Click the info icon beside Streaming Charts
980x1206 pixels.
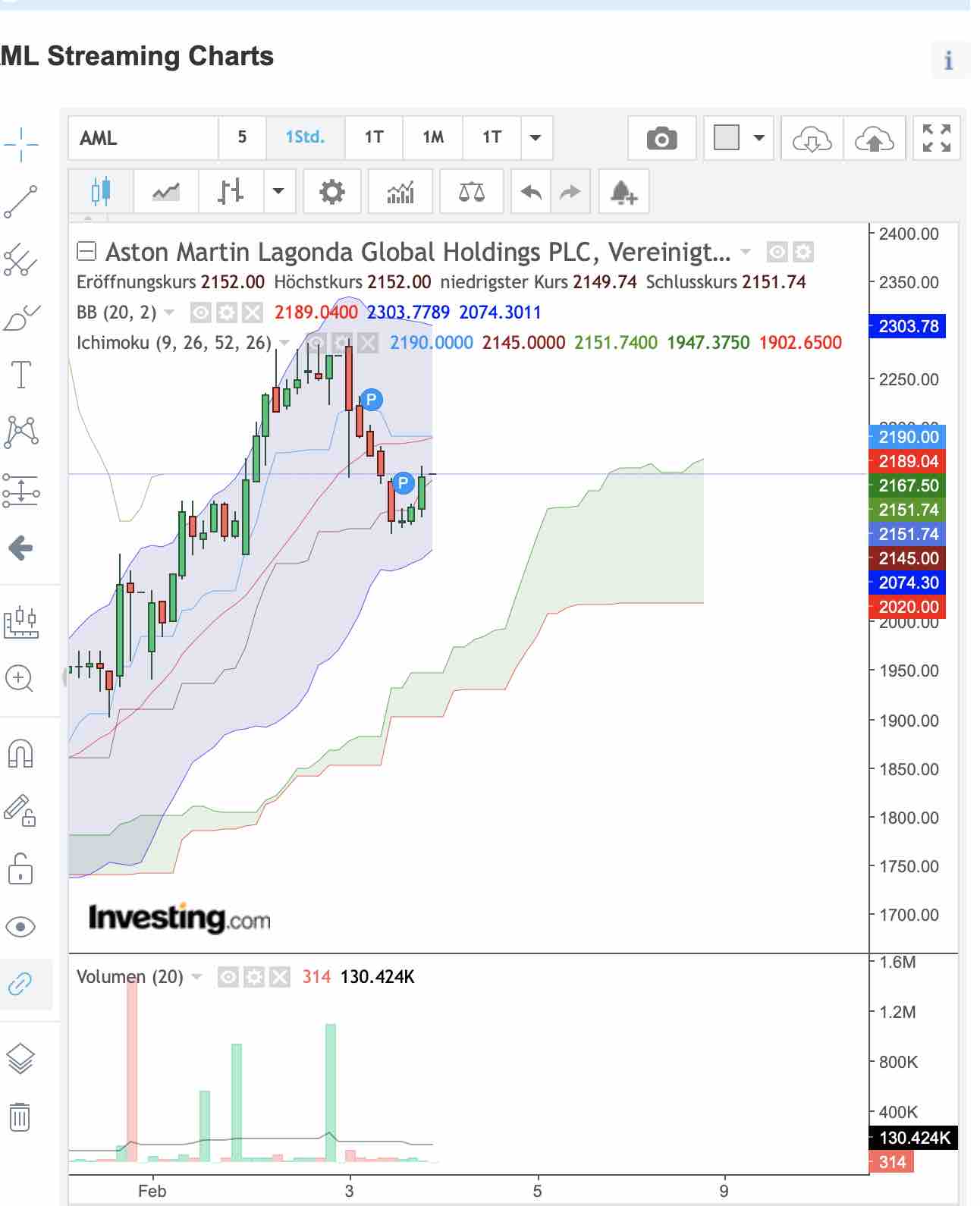(x=949, y=60)
